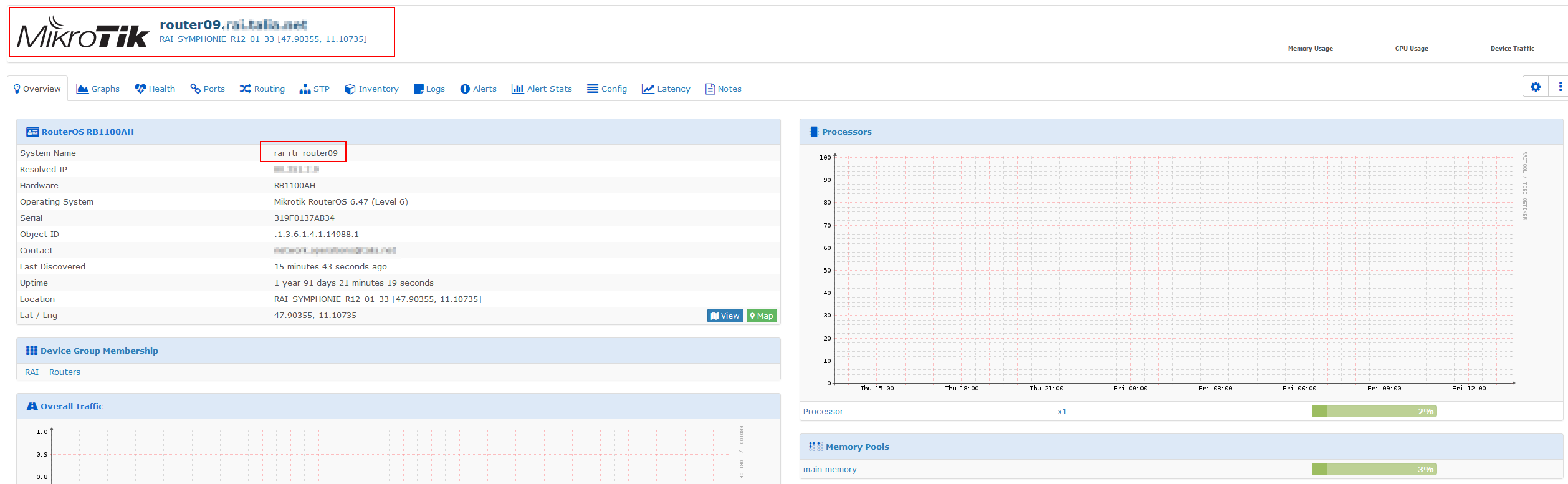
Task: Click the Overview lightbulb icon
Action: (17, 89)
